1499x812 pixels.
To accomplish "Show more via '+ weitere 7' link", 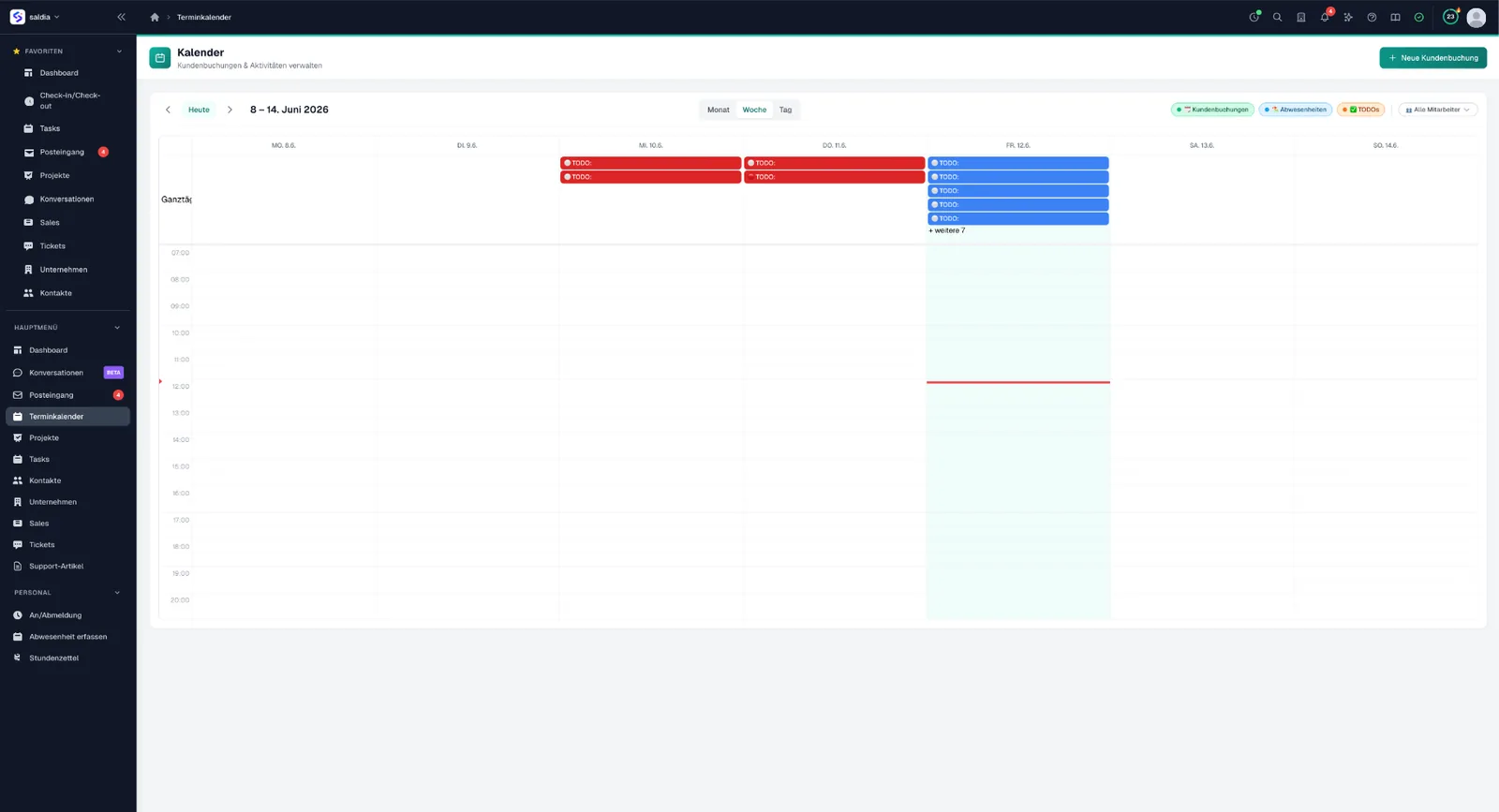I will 947,230.
